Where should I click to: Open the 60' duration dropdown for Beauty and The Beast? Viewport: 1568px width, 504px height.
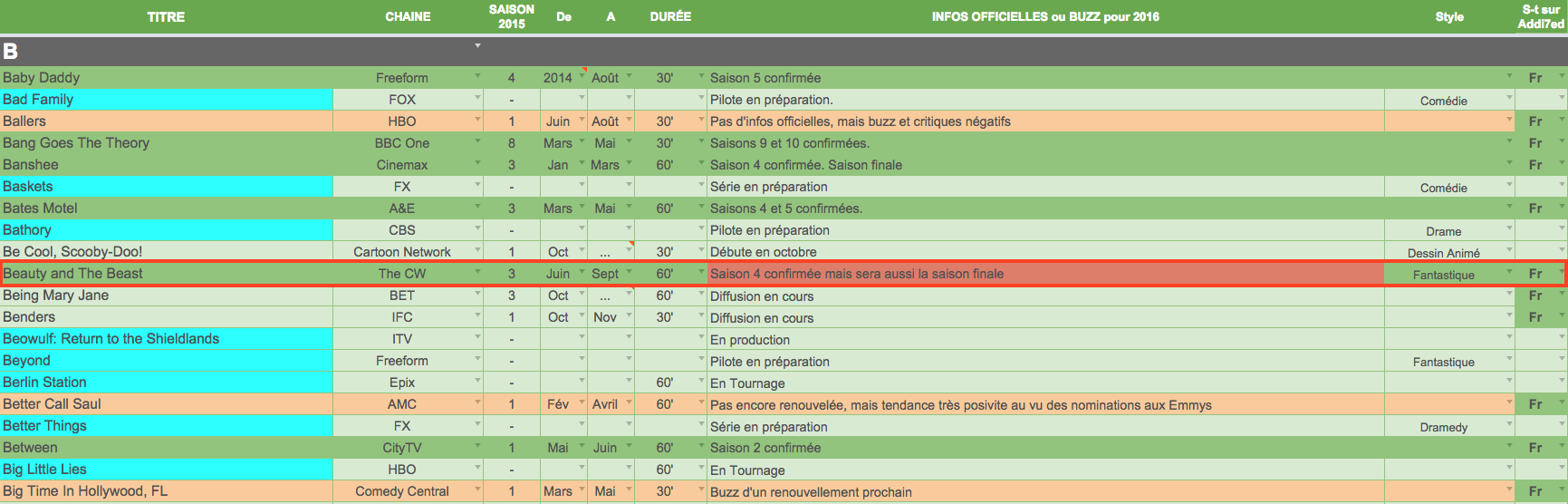[701, 272]
